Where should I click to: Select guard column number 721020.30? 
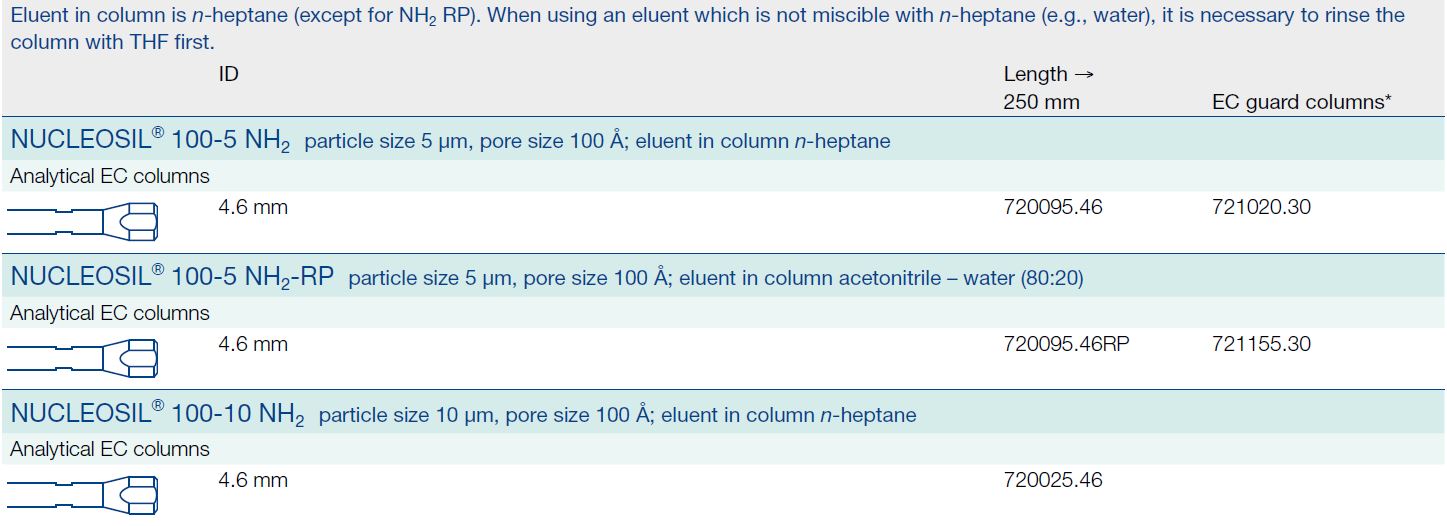click(x=1261, y=208)
